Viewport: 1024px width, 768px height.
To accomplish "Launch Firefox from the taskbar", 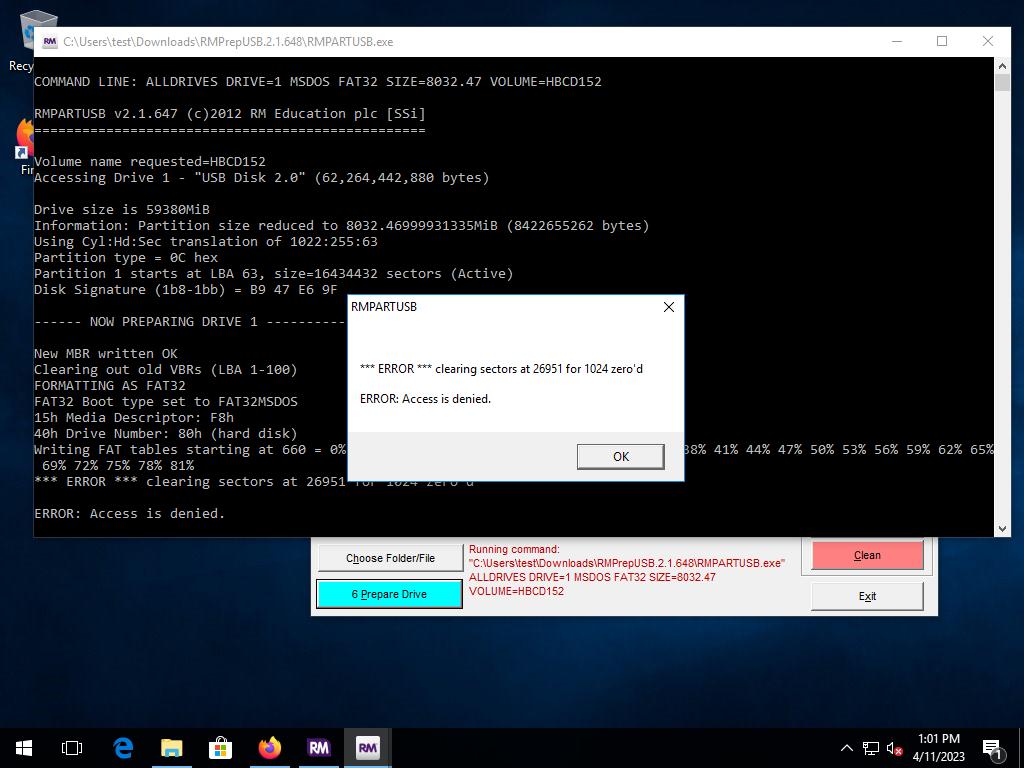I will pos(269,747).
